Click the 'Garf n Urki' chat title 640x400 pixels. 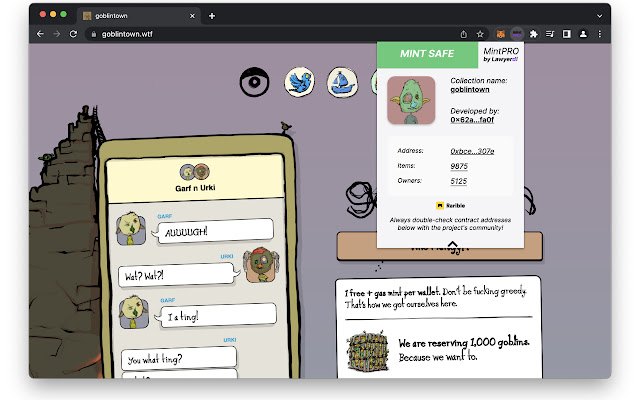[195, 188]
